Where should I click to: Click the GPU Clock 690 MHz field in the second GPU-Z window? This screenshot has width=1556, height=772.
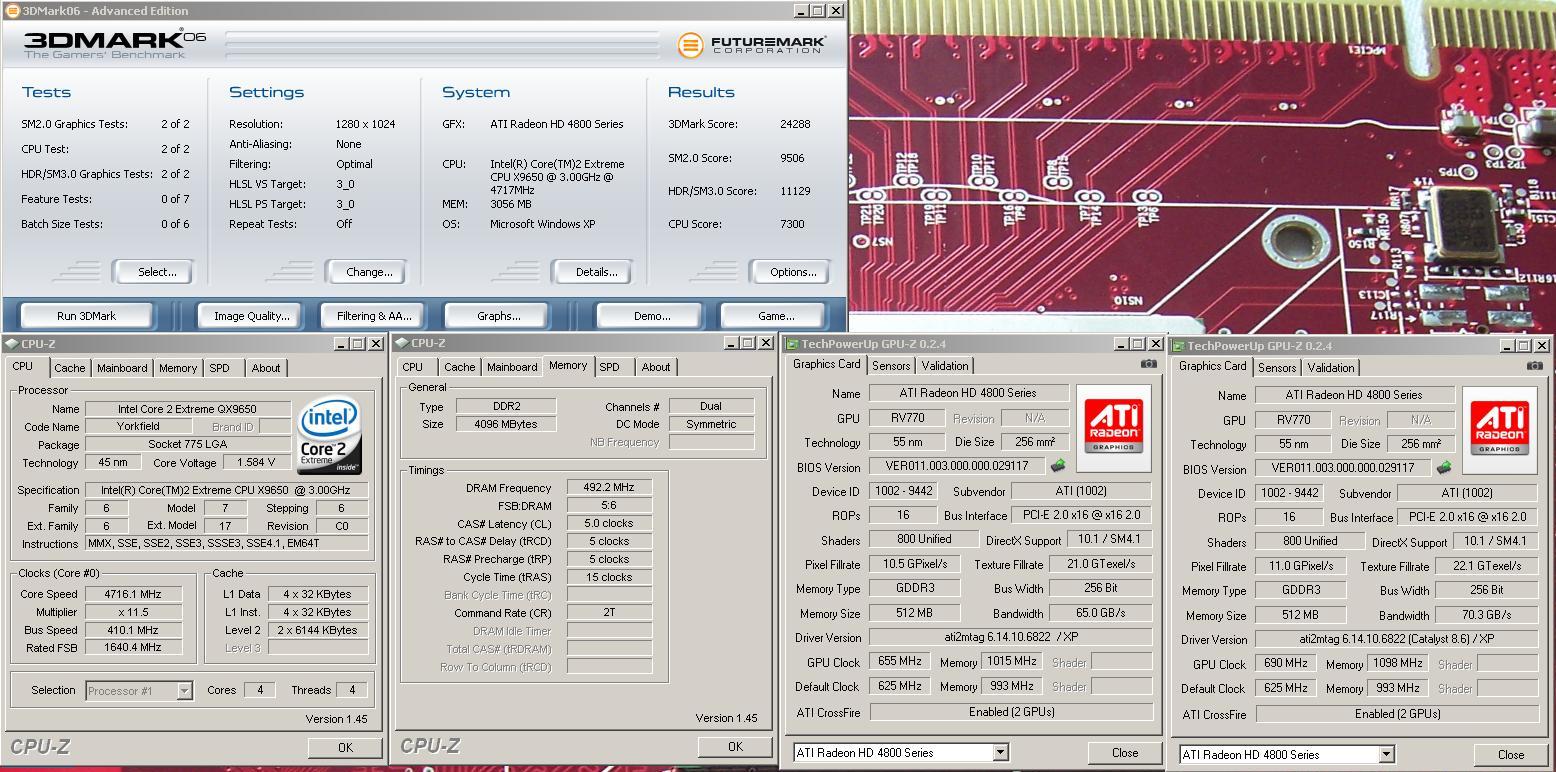[1286, 663]
